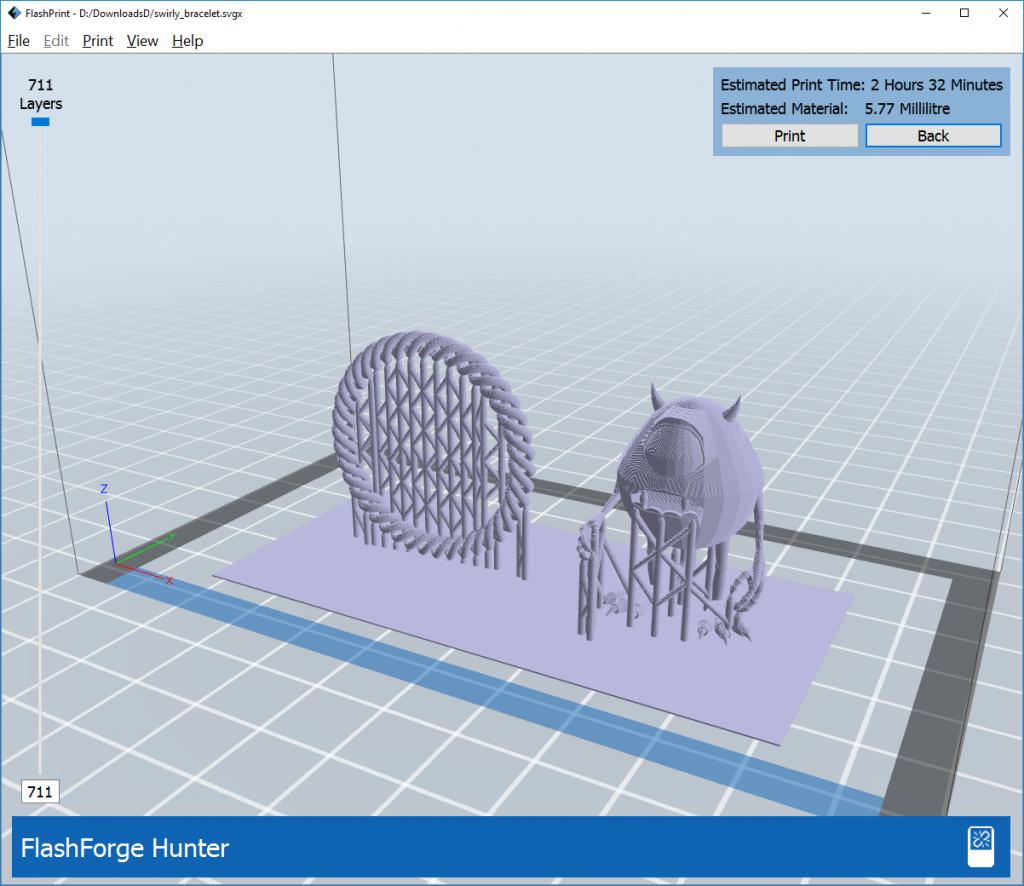Minimize the FlashPrint window
The width and height of the screenshot is (1024, 886).
[x=919, y=13]
